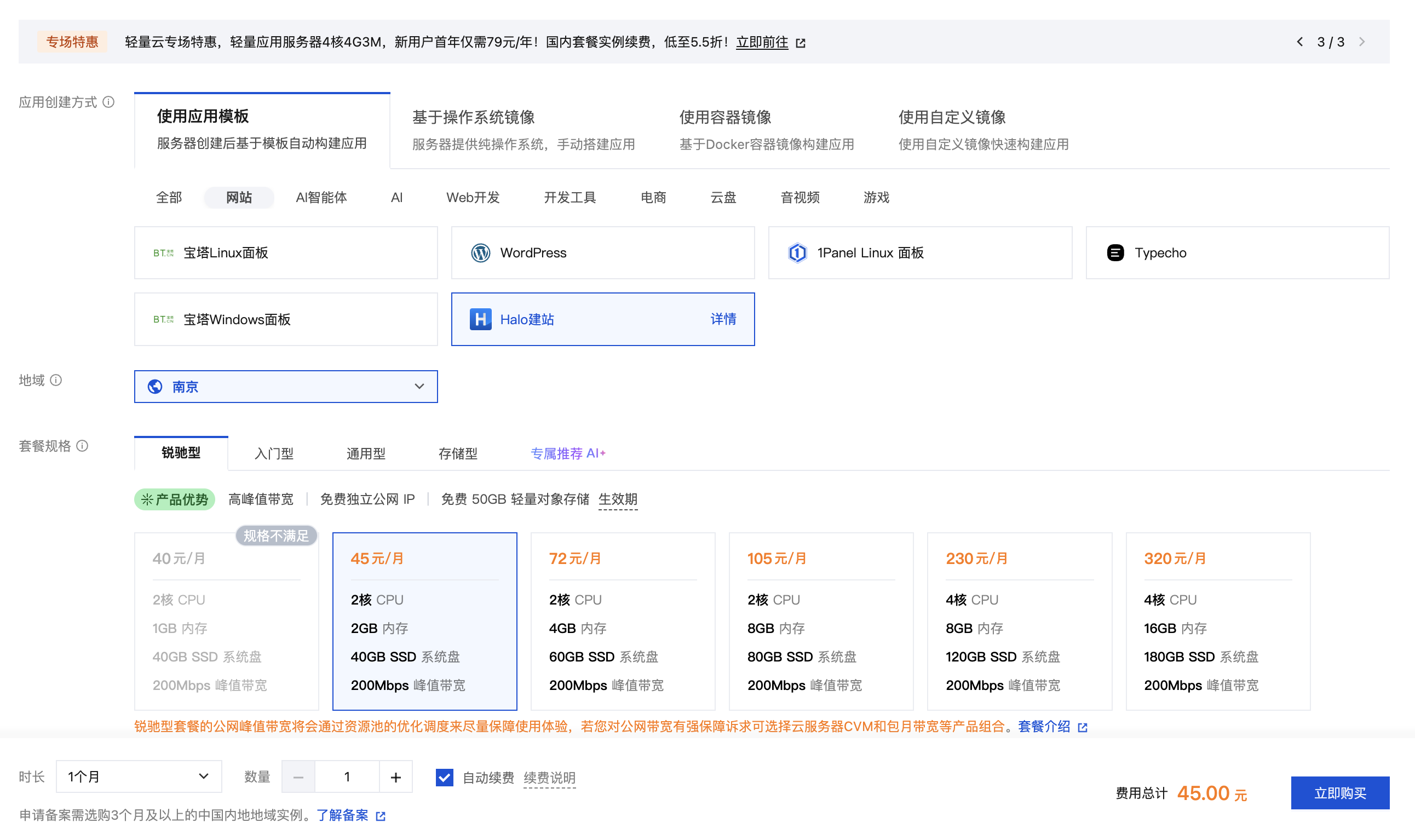Select the 105元/月 plan card
This screenshot has height=840, width=1415.
pyautogui.click(x=821, y=621)
